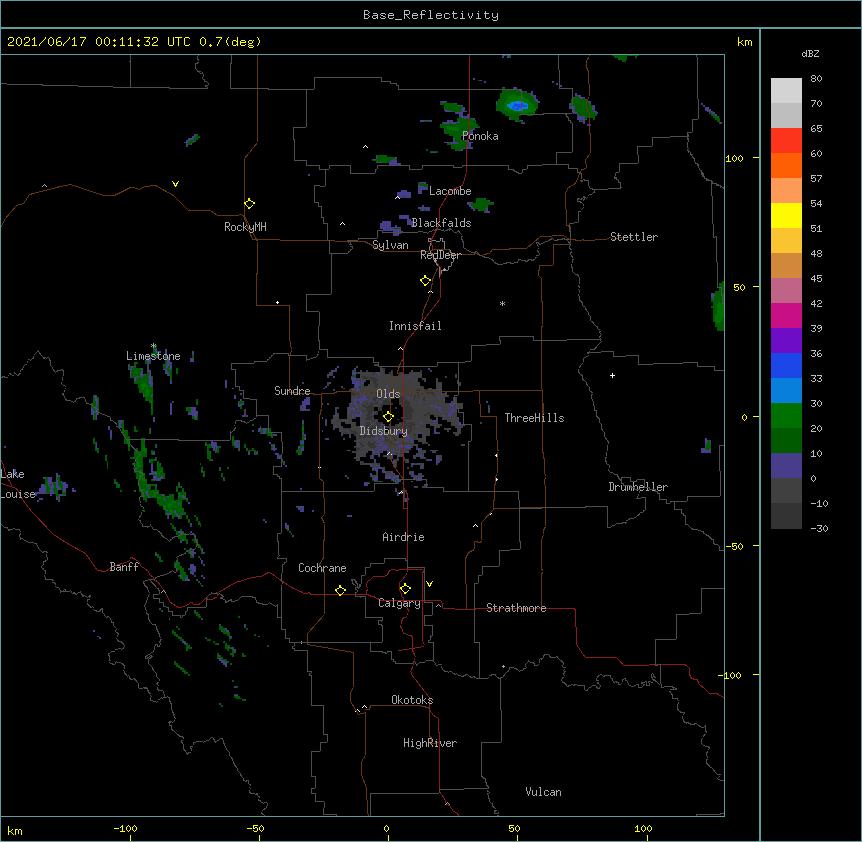This screenshot has height=842, width=862.
Task: Click the Vulcan city label
Action: [x=543, y=792]
